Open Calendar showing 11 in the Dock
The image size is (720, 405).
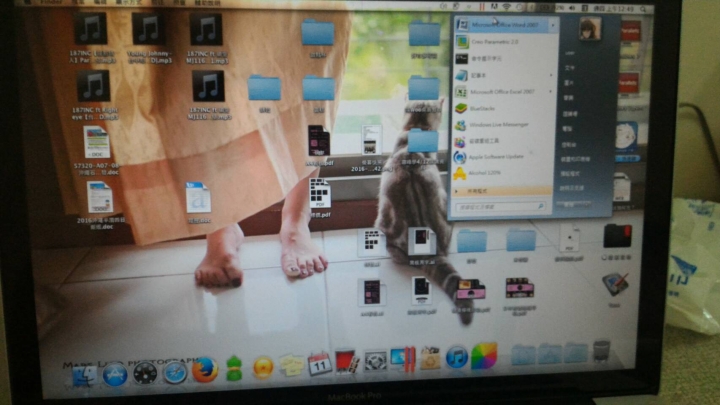pyautogui.click(x=320, y=365)
